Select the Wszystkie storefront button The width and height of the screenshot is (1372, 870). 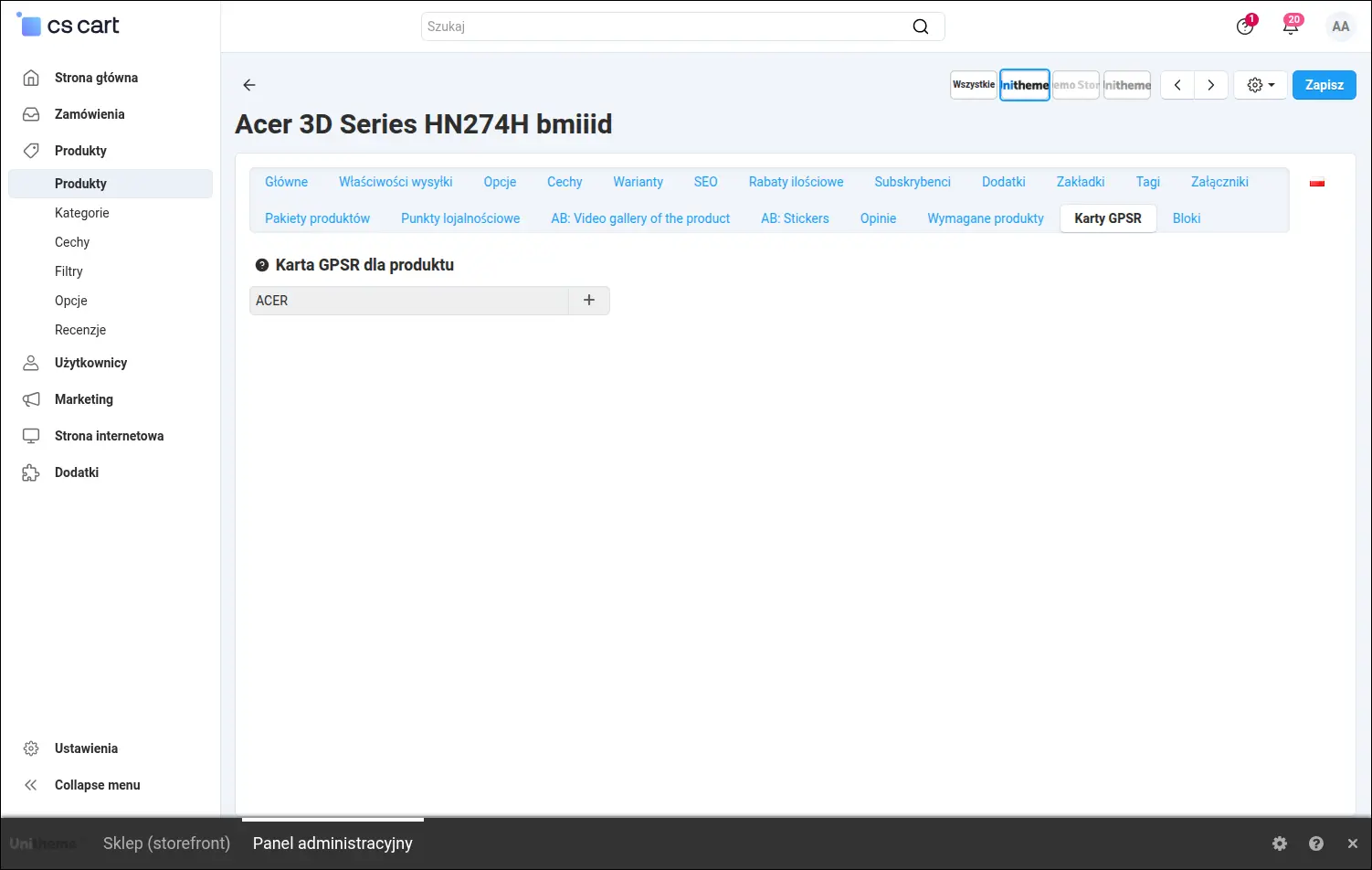point(974,85)
